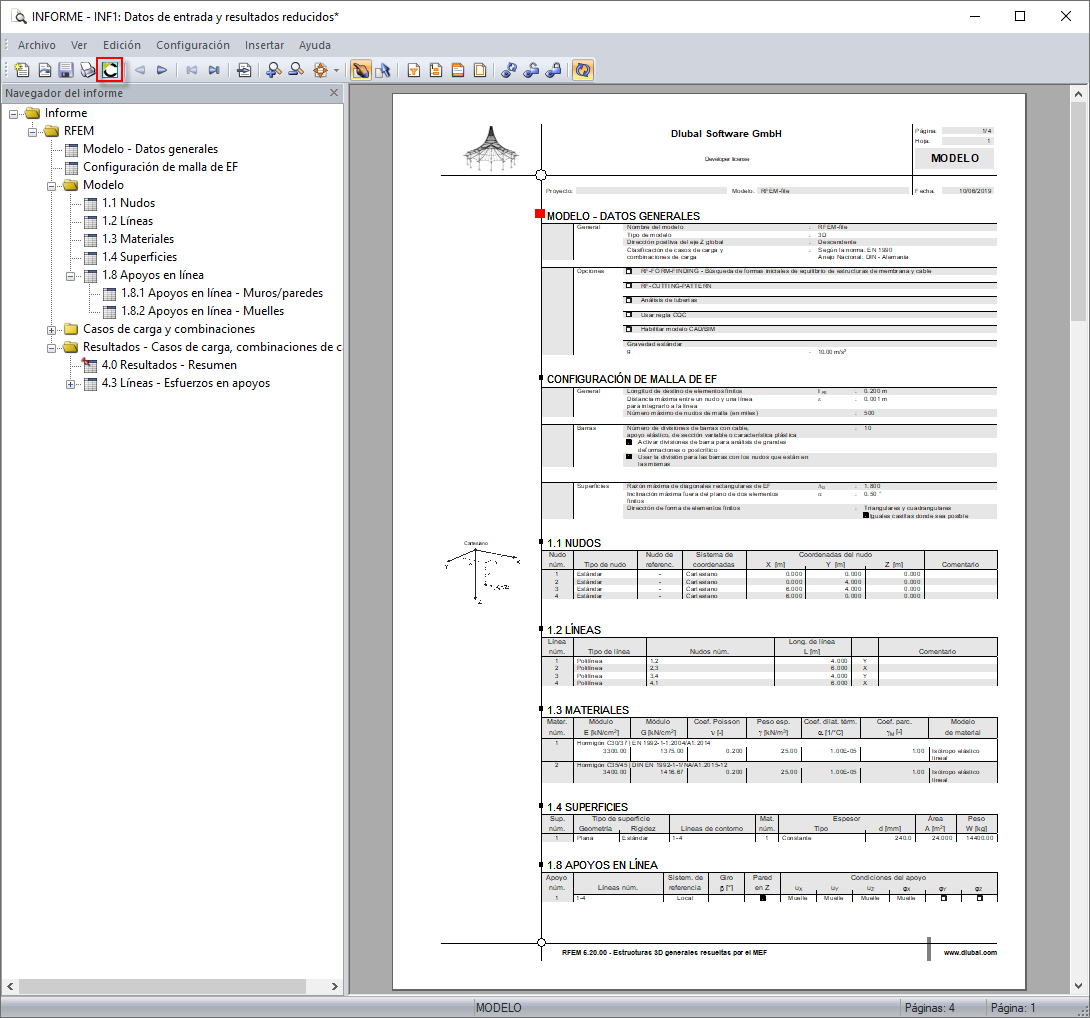Screen dimensions: 1090x1018
Task: Click the navigator scroll left arrow
Action: (10, 986)
